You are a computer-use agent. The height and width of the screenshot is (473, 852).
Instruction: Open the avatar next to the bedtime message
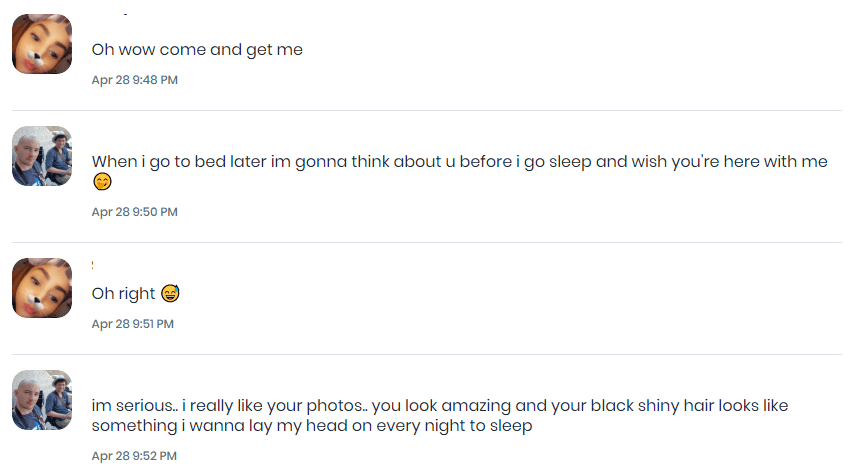pyautogui.click(x=42, y=156)
